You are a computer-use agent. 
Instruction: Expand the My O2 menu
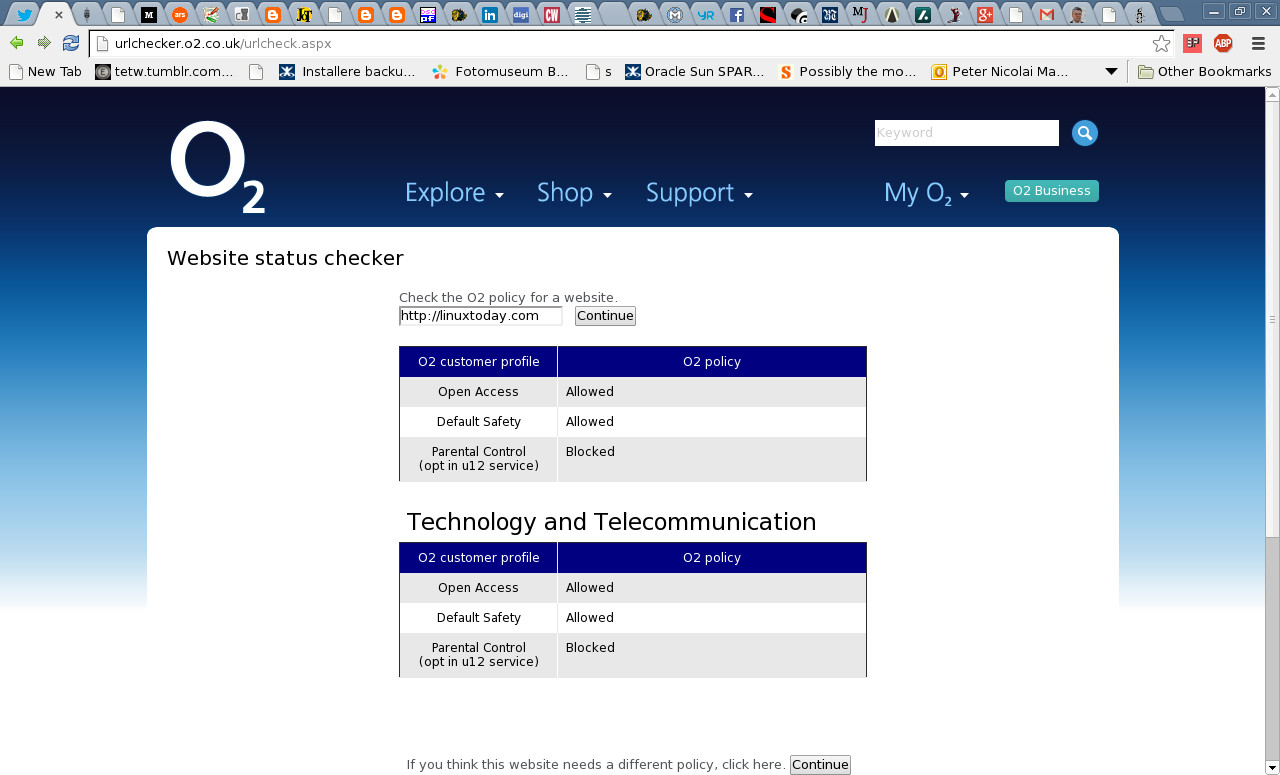[926, 193]
